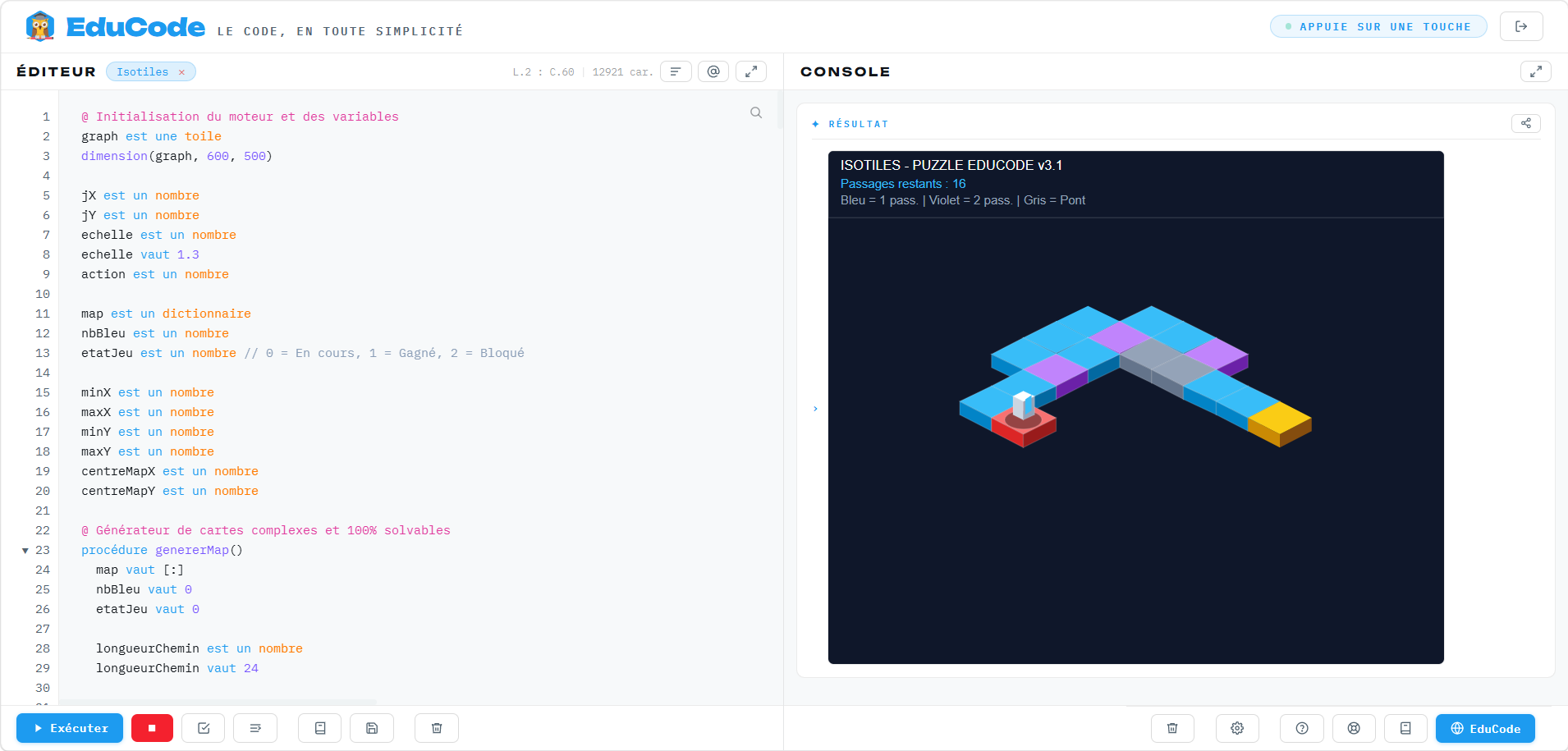The height and width of the screenshot is (751, 1568).
Task: Click the 'map est un dictionnaire' line
Action: (x=166, y=314)
